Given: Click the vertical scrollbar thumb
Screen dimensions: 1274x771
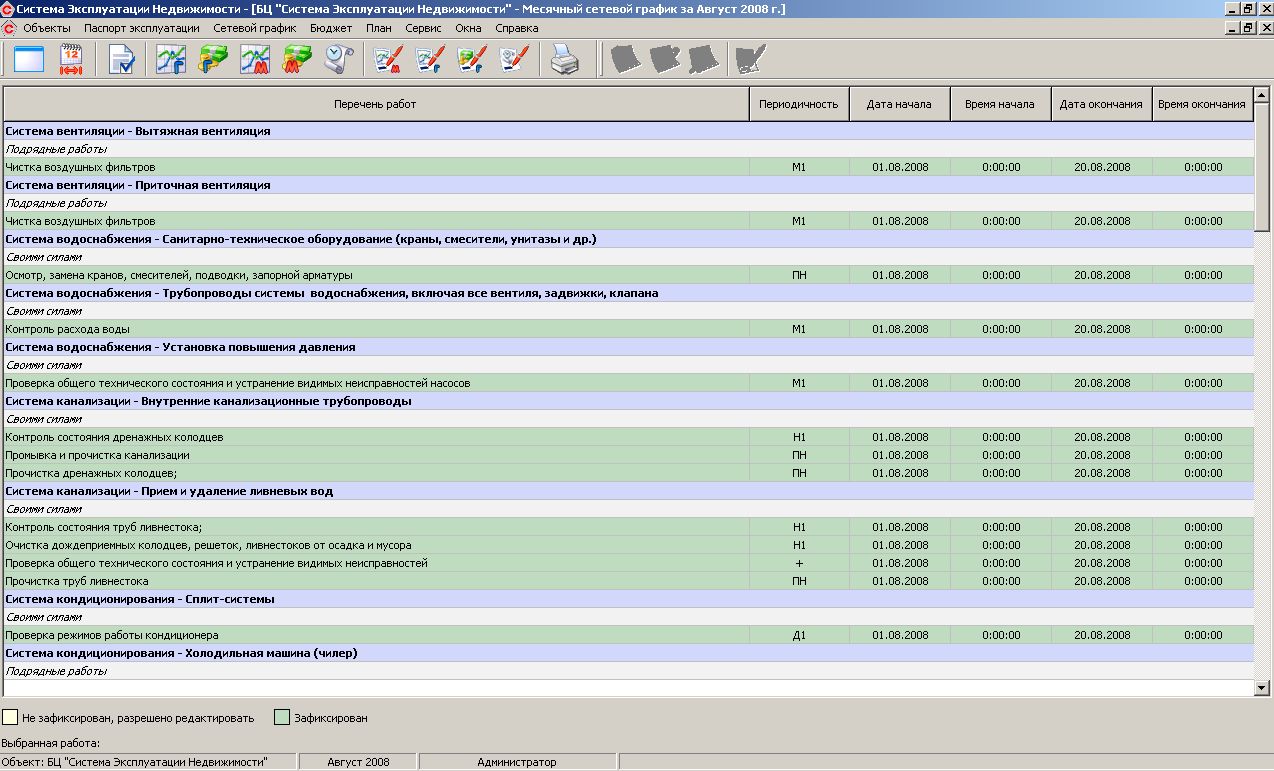Looking at the screenshot, I should pyautogui.click(x=1262, y=167).
